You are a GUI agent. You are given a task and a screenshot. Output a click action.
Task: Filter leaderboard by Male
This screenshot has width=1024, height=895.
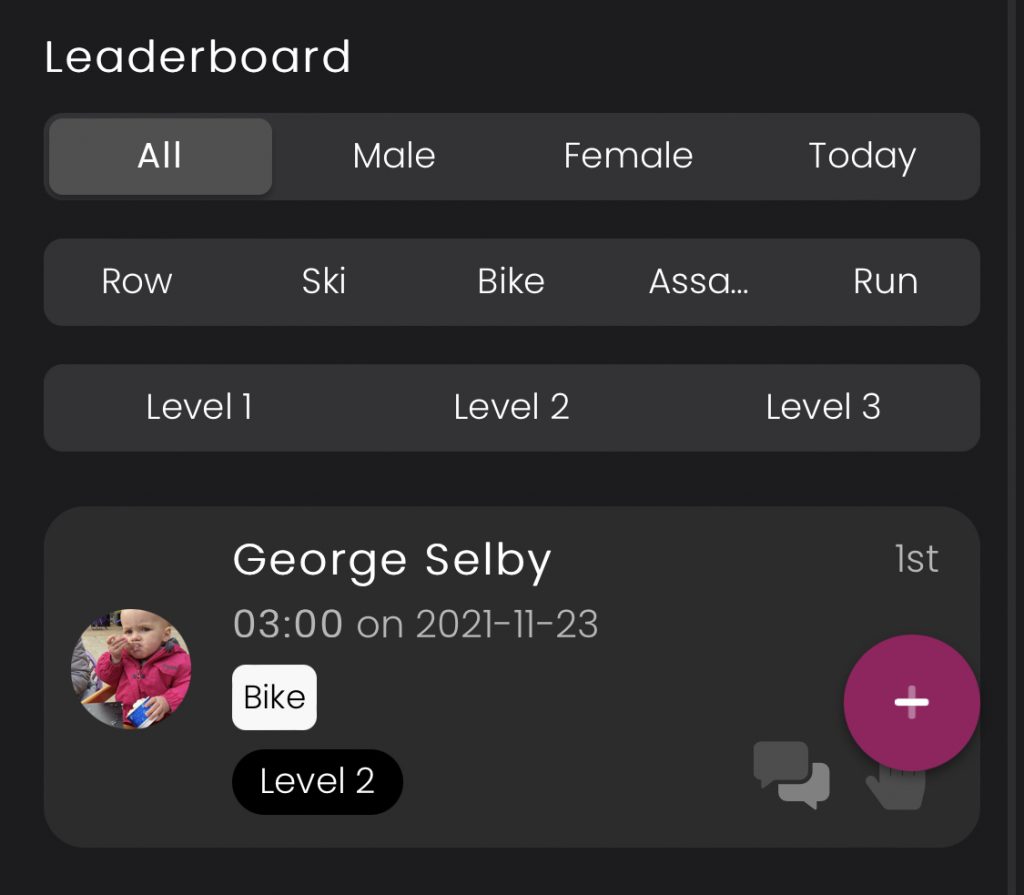(394, 156)
